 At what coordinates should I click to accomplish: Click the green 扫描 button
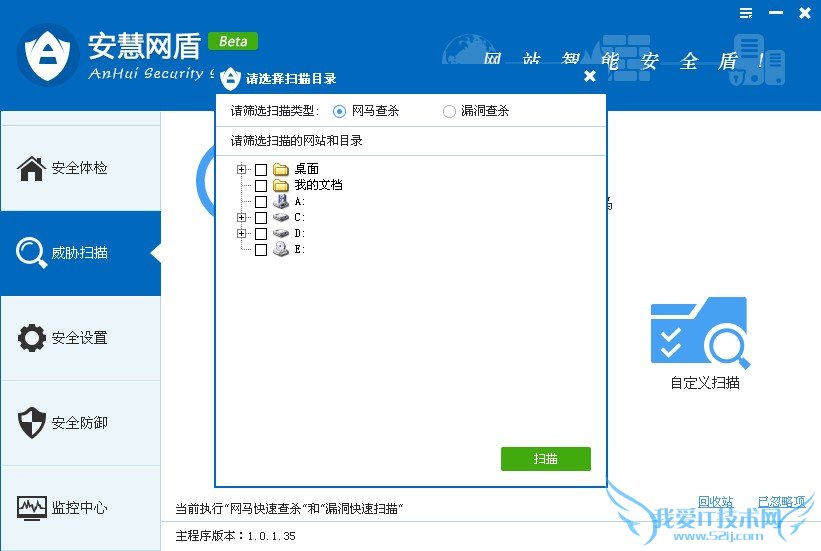coord(546,459)
